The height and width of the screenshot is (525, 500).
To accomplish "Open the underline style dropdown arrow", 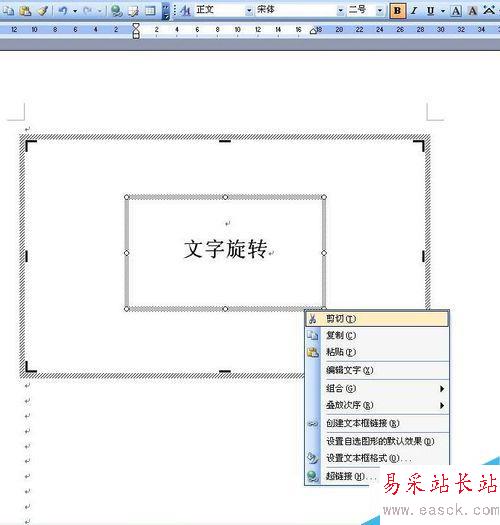I will click(x=443, y=11).
